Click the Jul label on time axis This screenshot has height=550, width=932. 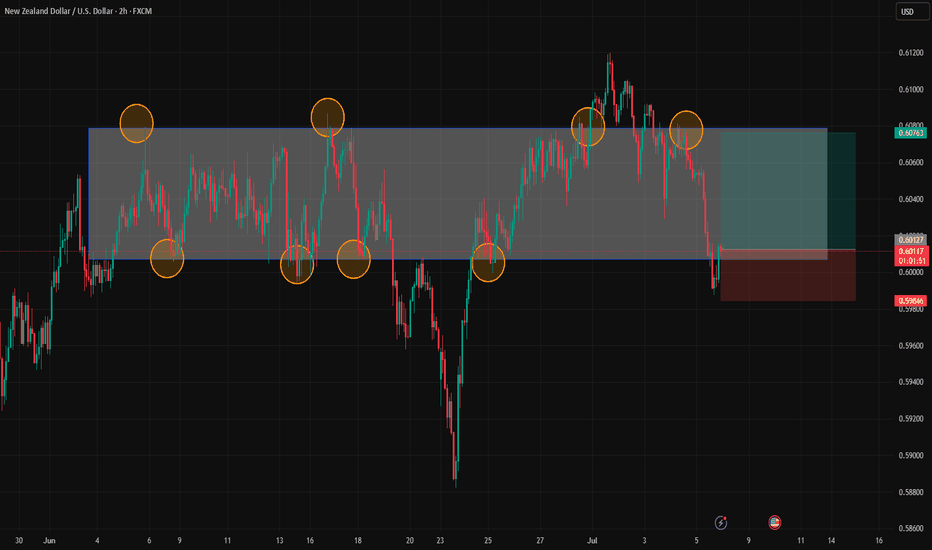[592, 540]
